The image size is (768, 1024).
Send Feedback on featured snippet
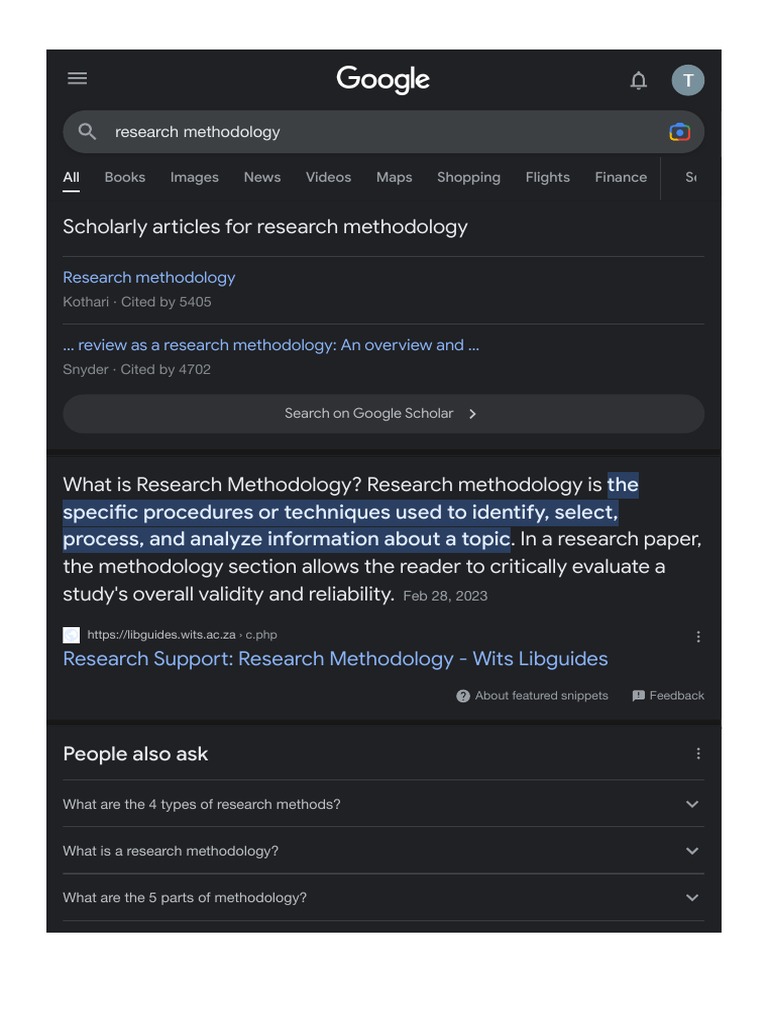point(668,696)
